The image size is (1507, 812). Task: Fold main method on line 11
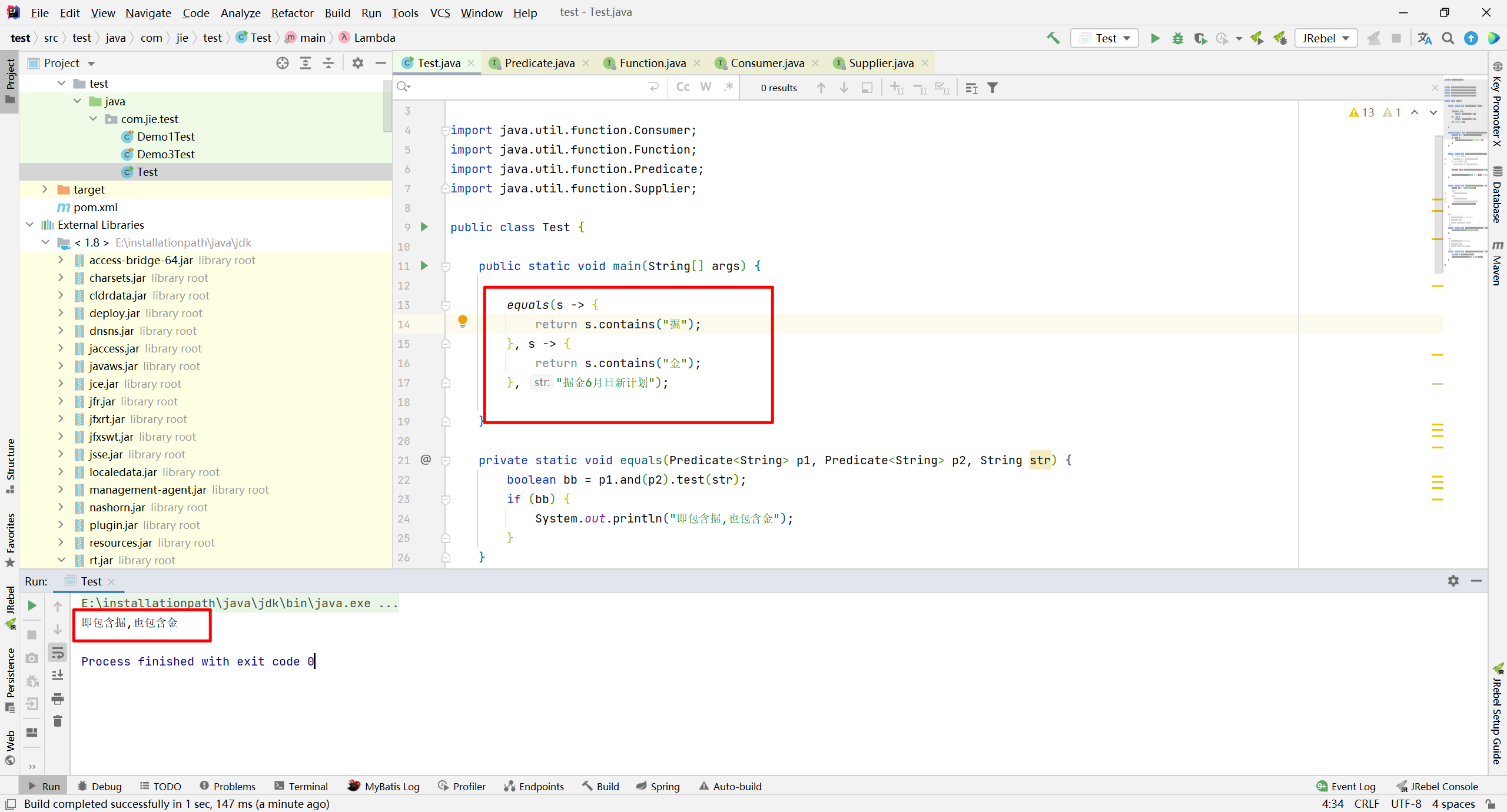[446, 267]
